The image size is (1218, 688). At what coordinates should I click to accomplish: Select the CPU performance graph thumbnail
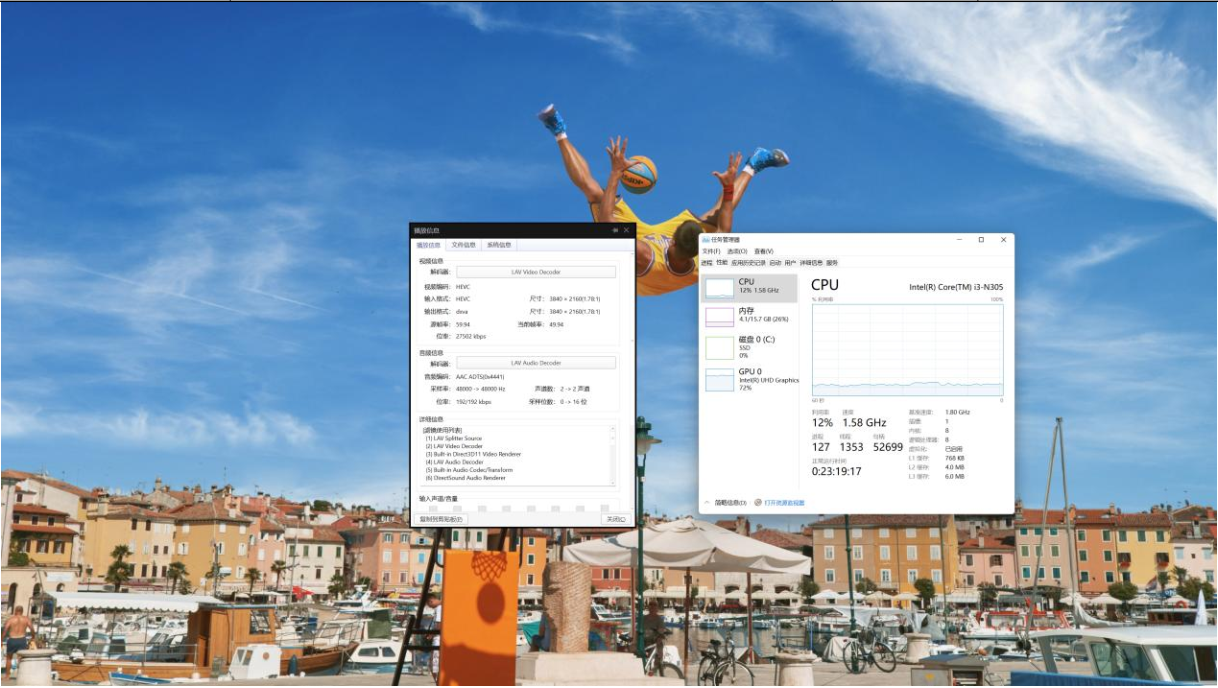(x=719, y=288)
